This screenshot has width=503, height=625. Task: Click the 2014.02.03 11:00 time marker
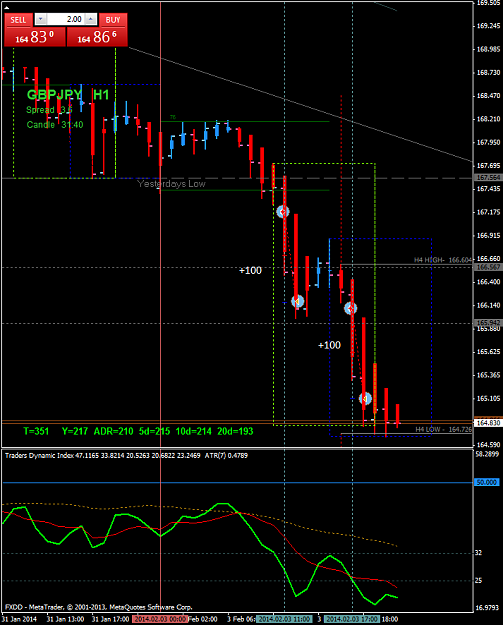(x=284, y=619)
